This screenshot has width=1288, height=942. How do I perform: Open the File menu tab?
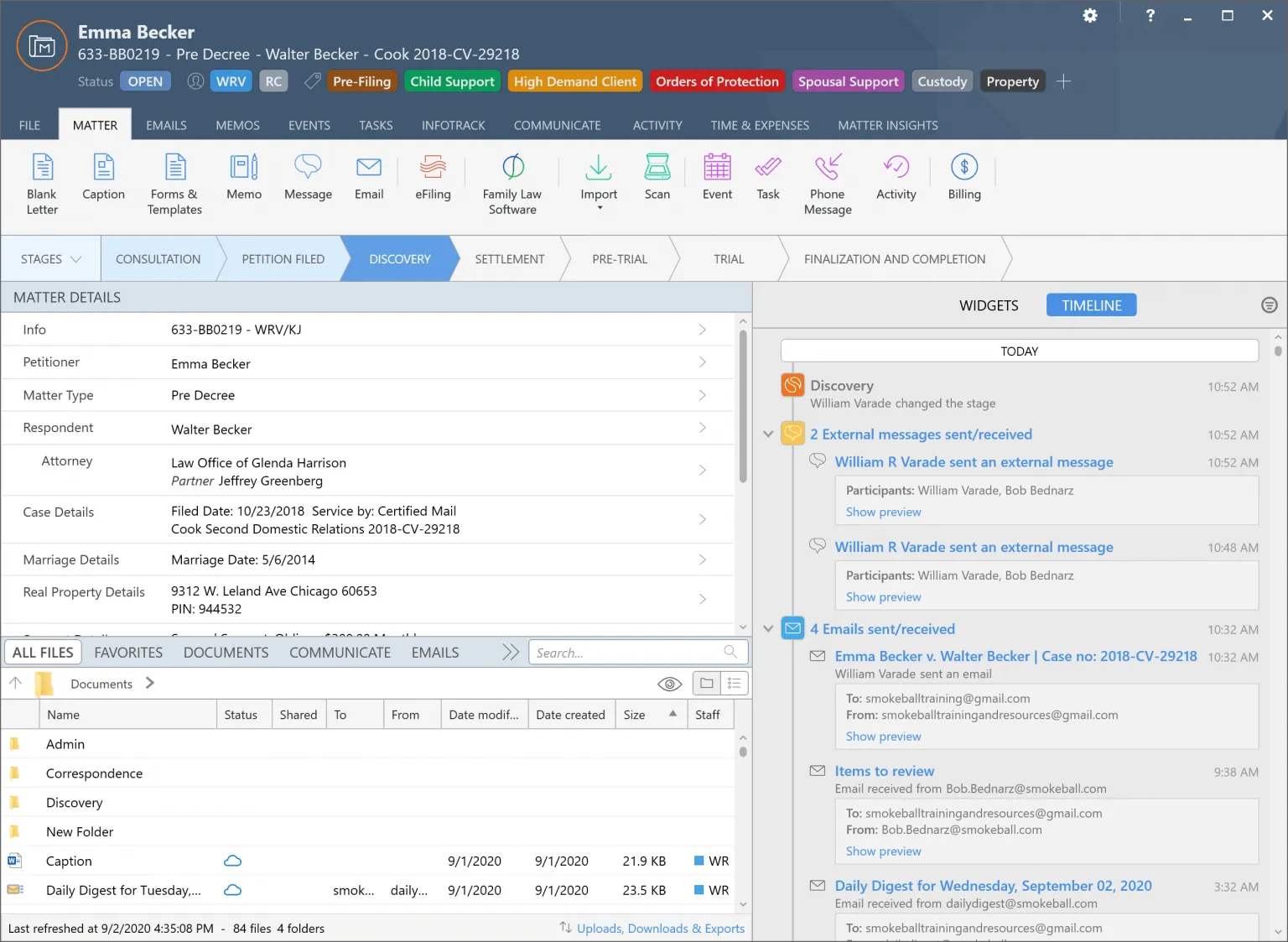point(29,125)
